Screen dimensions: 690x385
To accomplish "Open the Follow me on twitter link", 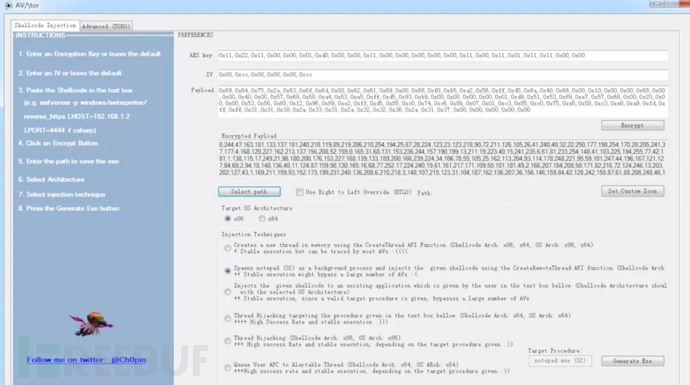I will 86,359.
